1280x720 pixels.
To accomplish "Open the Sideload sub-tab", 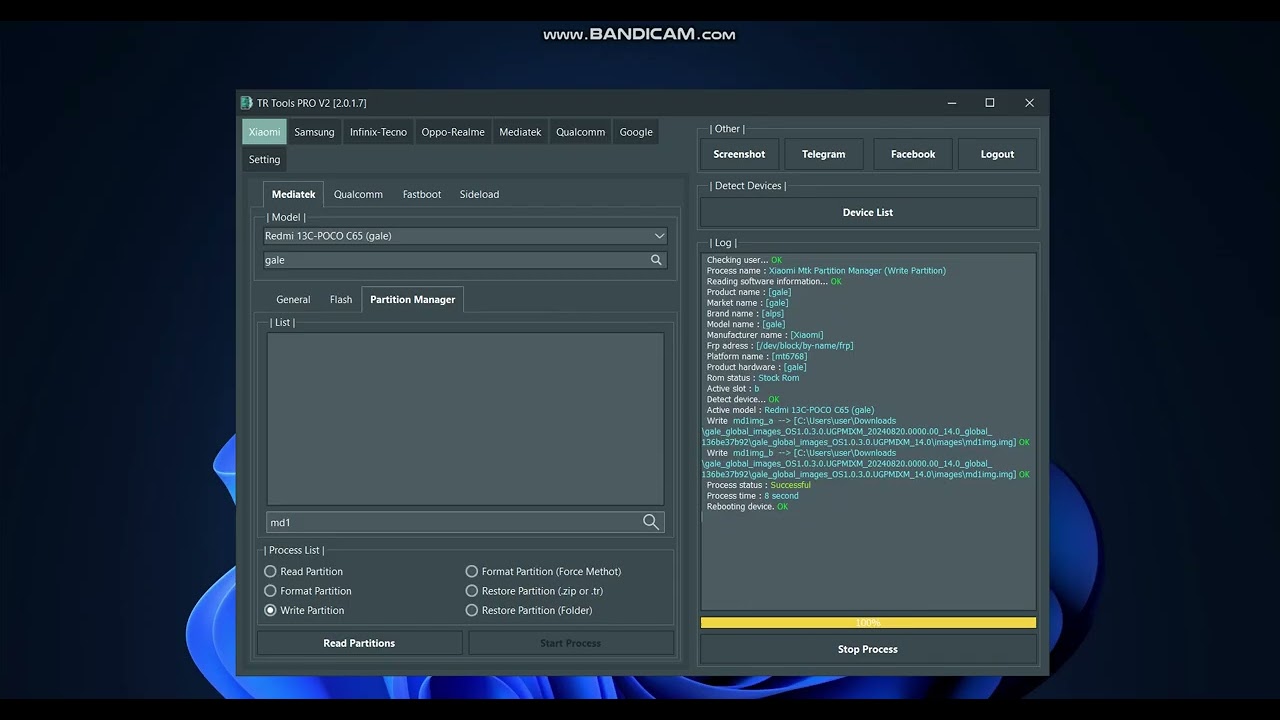I will click(479, 194).
